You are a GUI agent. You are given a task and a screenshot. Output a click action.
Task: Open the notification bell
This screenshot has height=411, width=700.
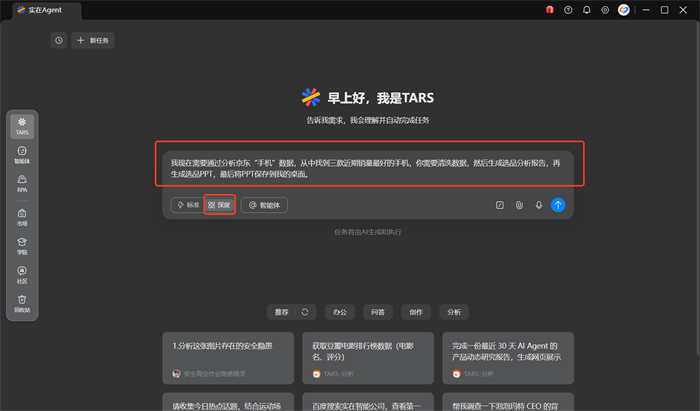(x=587, y=10)
